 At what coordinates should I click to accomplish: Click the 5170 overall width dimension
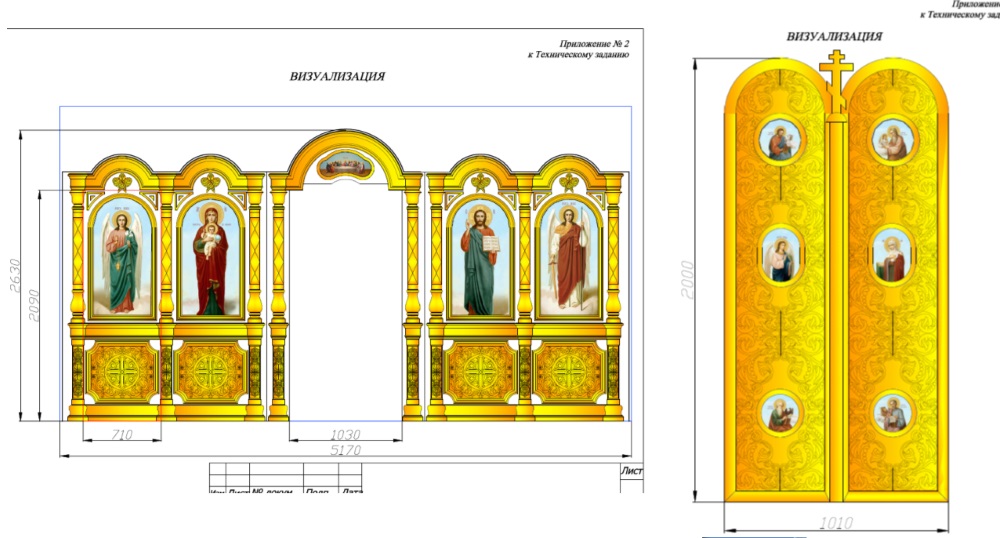[346, 450]
